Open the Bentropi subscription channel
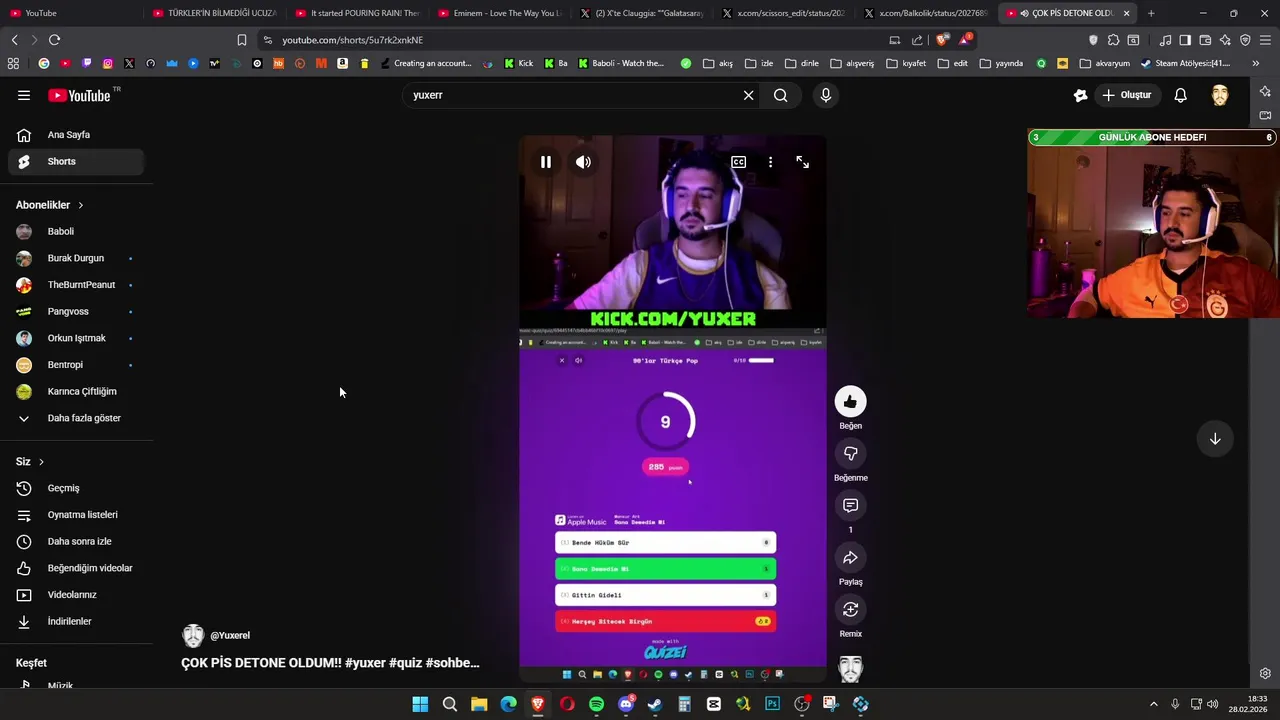The height and width of the screenshot is (720, 1280). (77, 365)
